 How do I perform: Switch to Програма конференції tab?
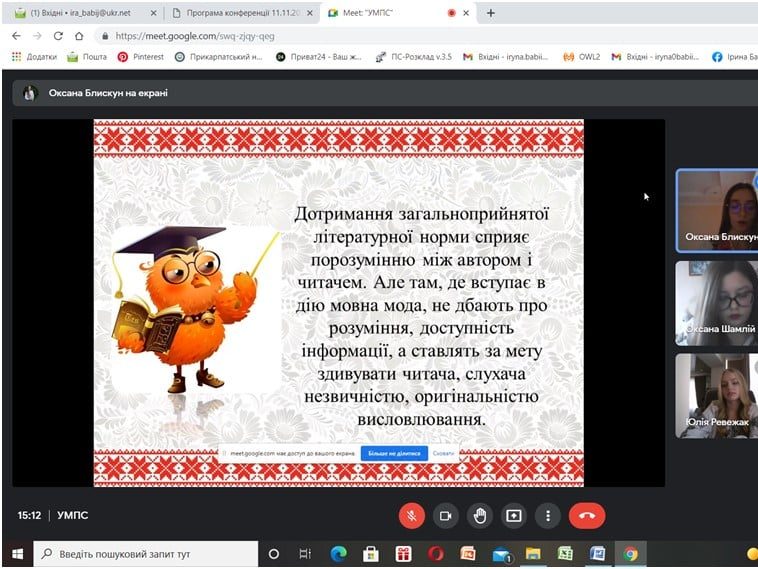[x=242, y=13]
